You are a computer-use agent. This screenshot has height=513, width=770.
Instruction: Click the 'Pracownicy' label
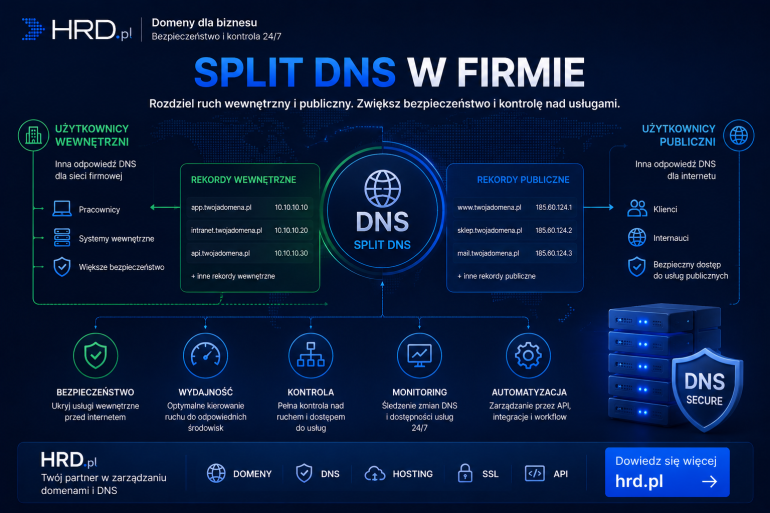click(x=99, y=210)
